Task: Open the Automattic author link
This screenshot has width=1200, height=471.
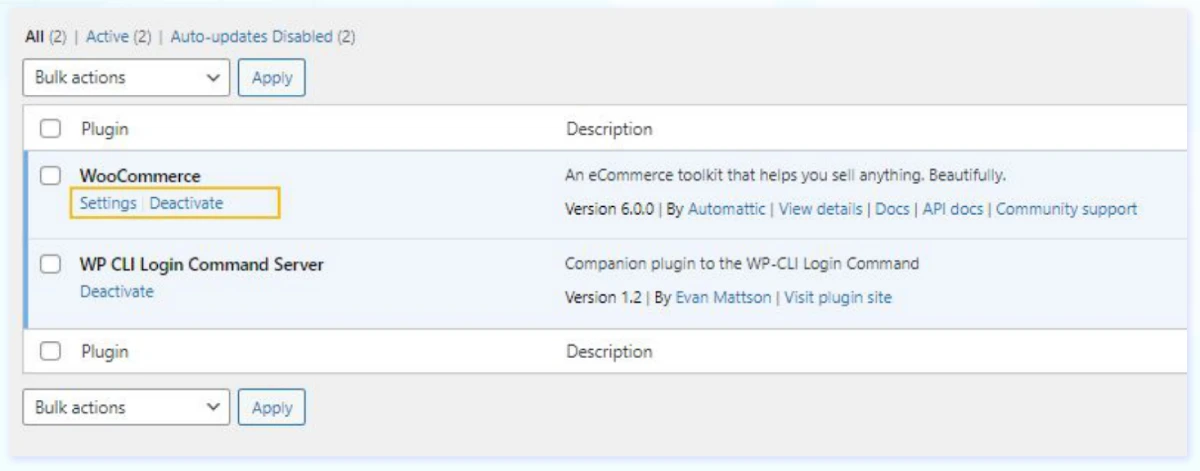Action: pos(728,209)
